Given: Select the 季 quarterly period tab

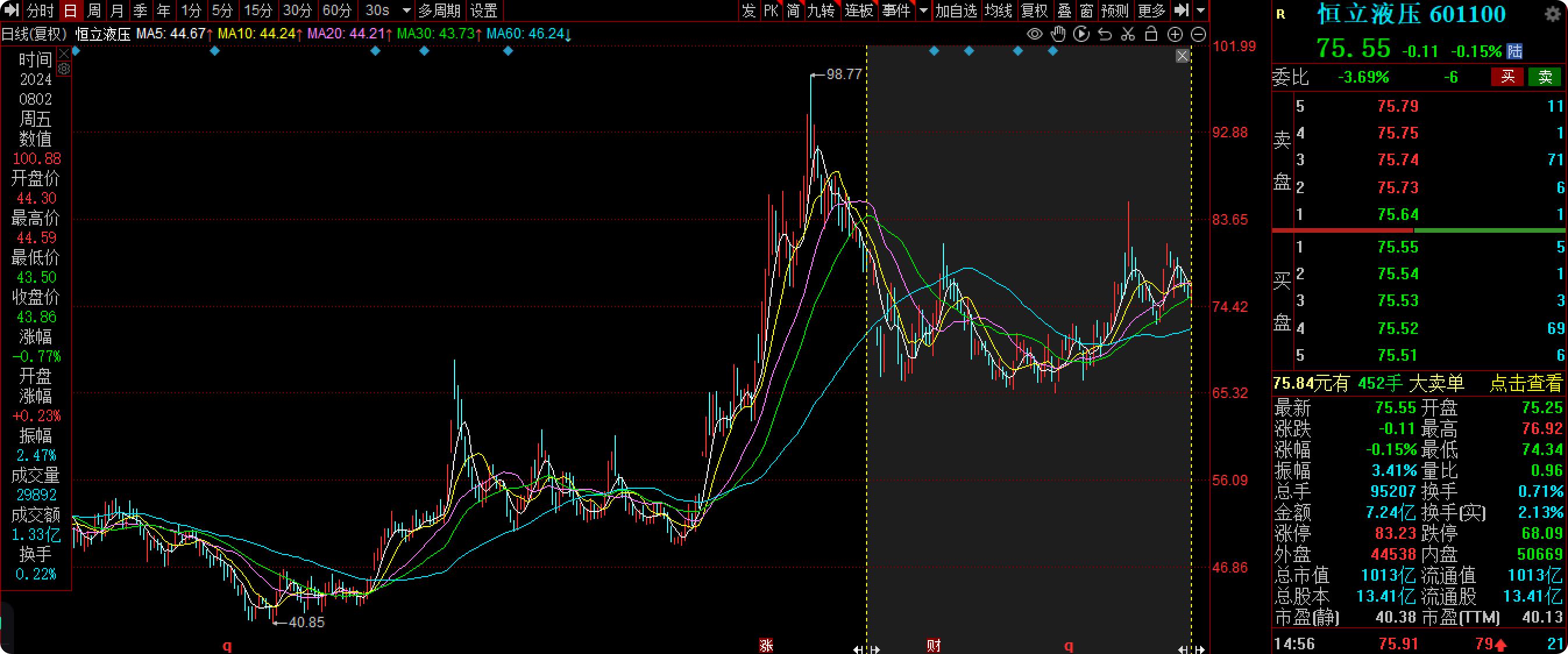Looking at the screenshot, I should pos(140,10).
